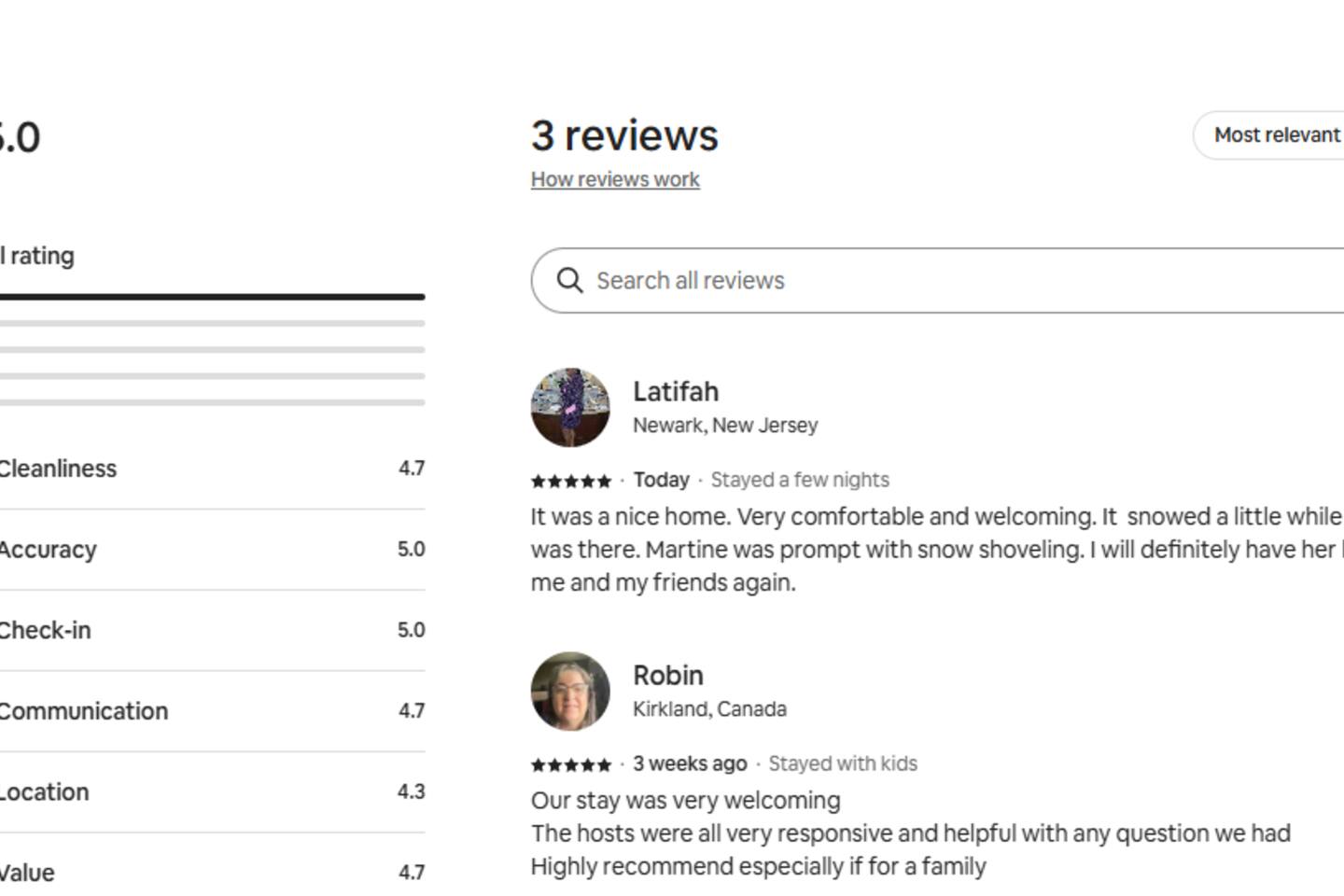This screenshot has height=896, width=1344.
Task: Select the Cleanliness rating row
Action: point(212,469)
